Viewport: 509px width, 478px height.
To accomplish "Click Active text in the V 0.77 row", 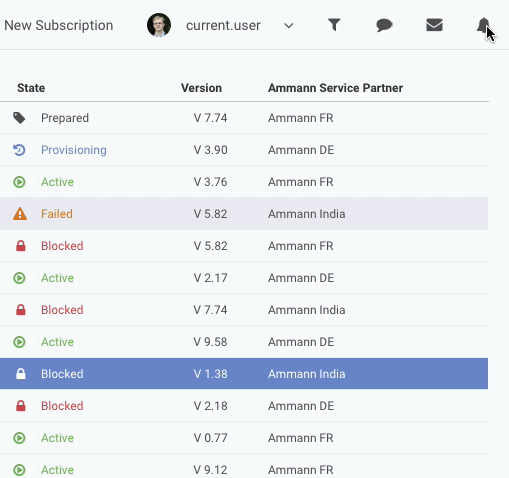I will pos(57,438).
